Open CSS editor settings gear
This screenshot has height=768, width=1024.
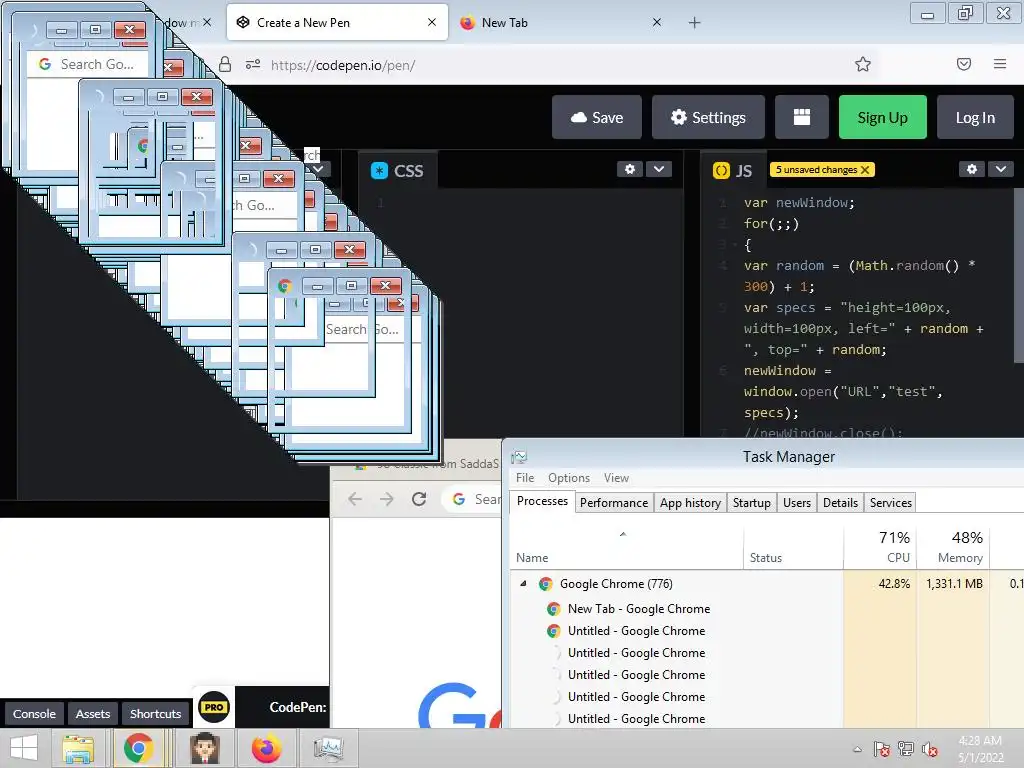tap(630, 169)
